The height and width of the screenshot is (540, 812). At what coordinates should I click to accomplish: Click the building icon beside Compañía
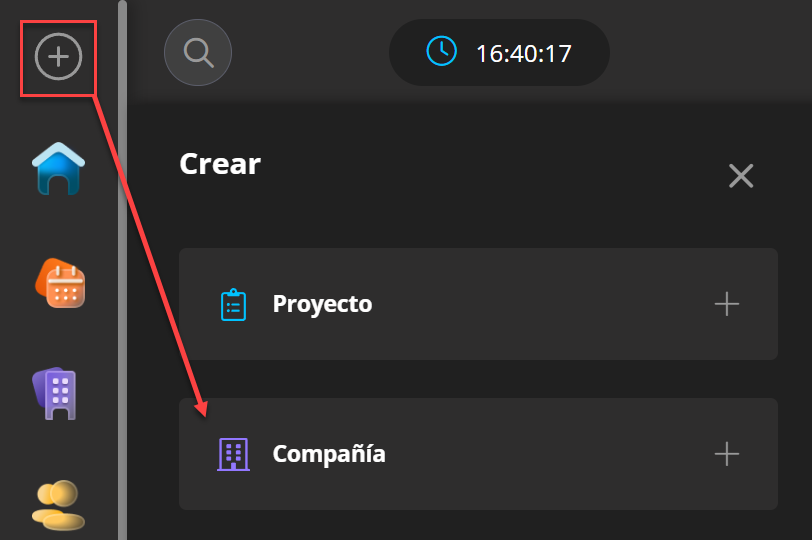(233, 454)
